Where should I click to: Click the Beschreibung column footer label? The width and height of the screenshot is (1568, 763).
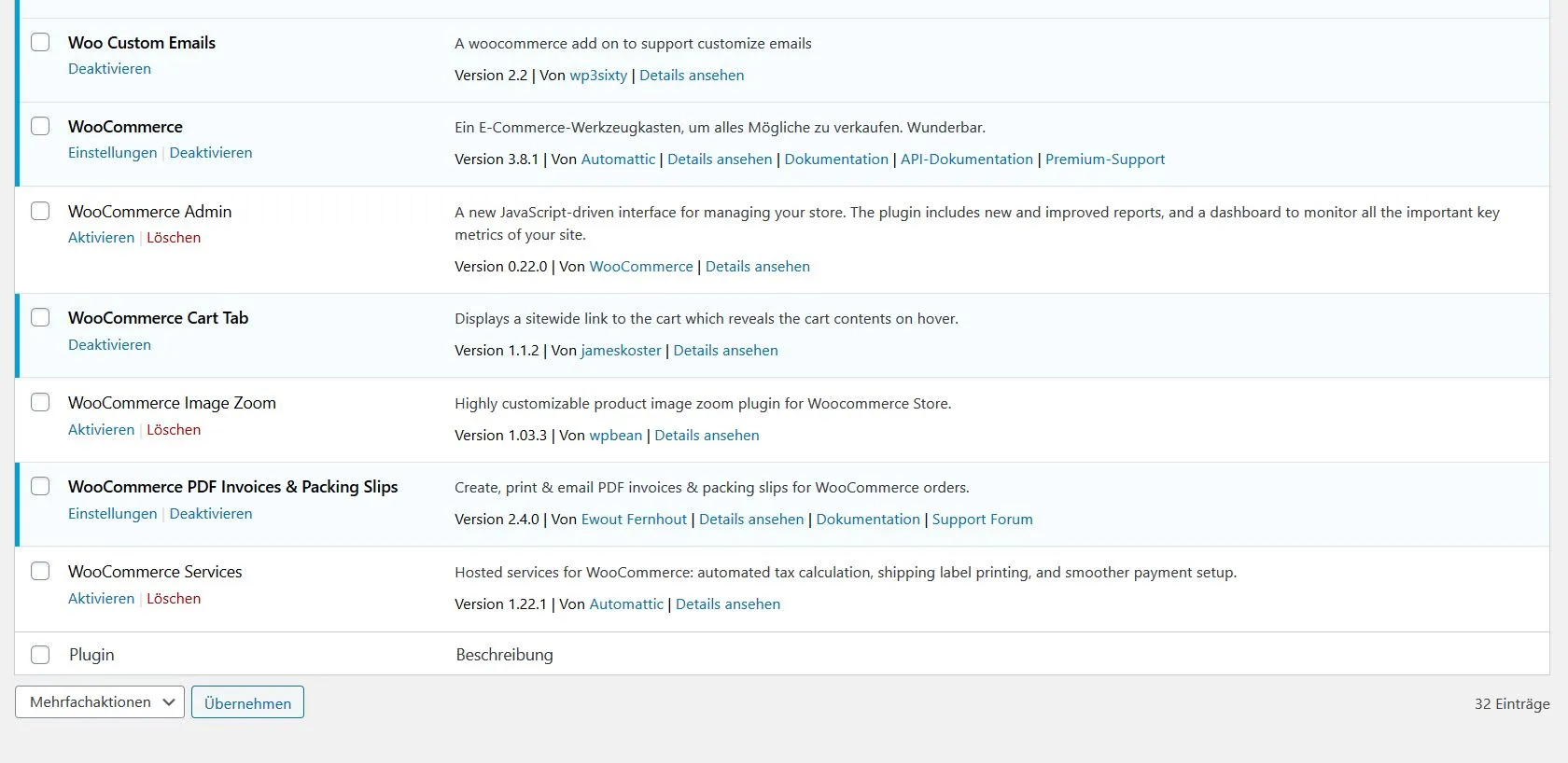pos(504,655)
